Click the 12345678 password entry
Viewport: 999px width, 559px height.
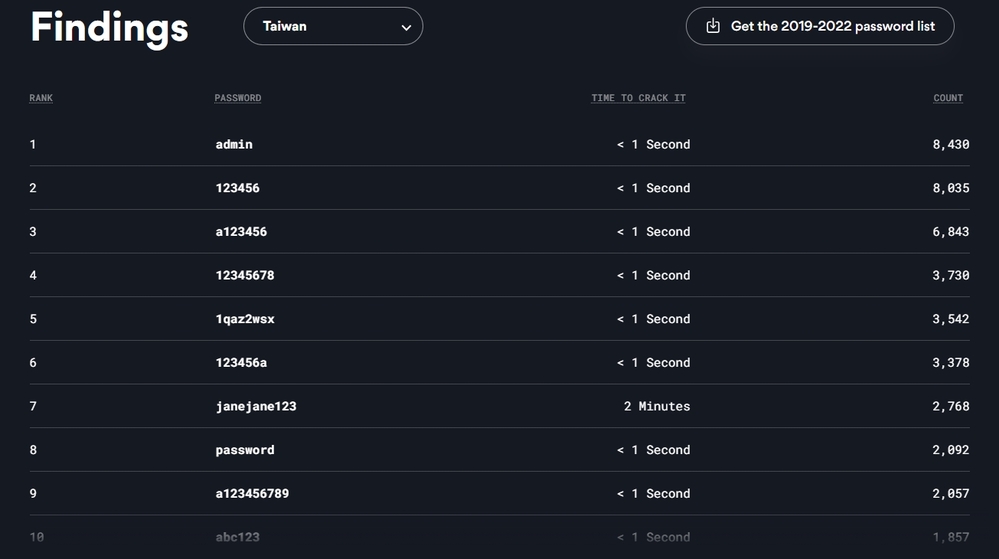[245, 275]
